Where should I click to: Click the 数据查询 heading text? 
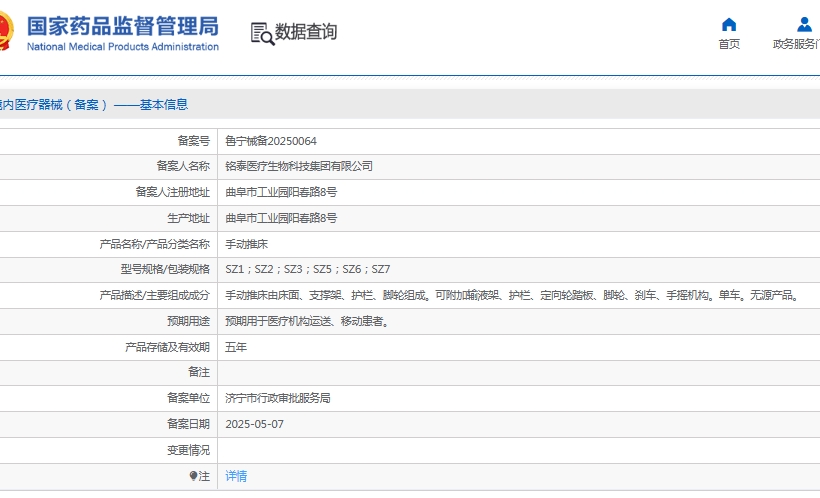pyautogui.click(x=306, y=32)
